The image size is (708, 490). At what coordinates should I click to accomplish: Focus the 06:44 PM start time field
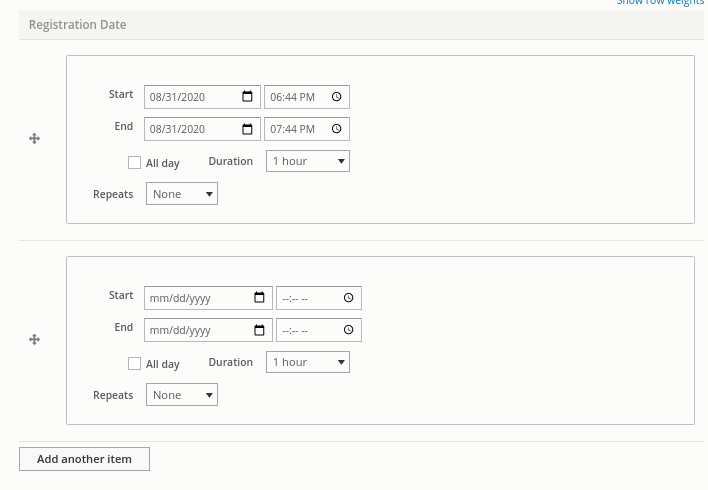(x=307, y=97)
